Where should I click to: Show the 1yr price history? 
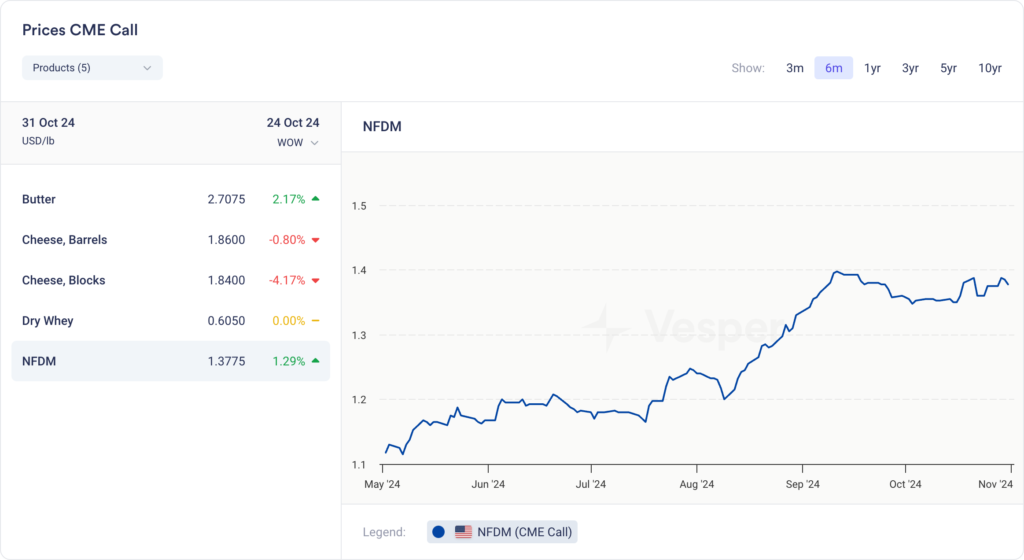872,68
